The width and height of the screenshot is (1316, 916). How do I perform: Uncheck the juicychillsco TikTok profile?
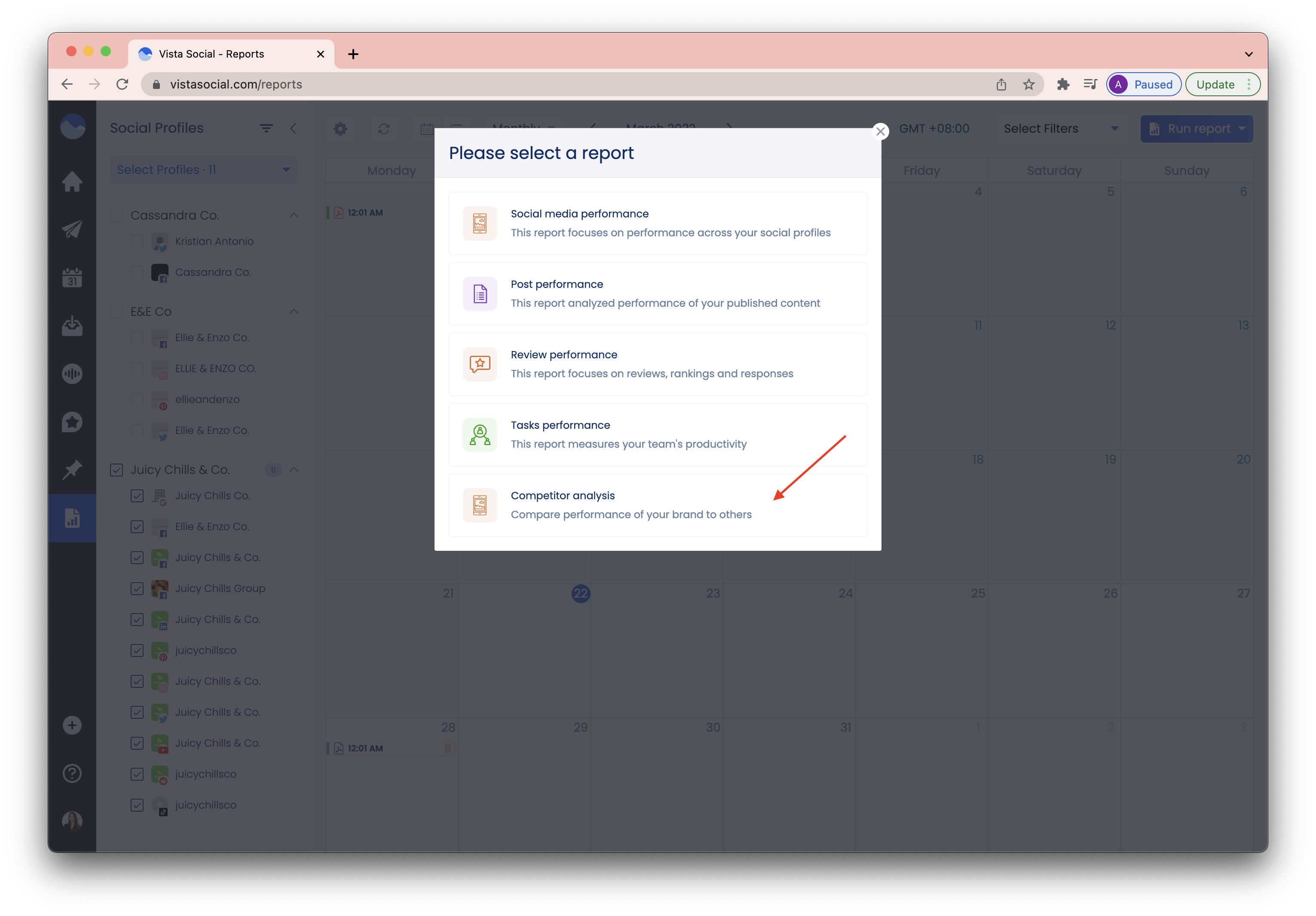click(x=137, y=806)
